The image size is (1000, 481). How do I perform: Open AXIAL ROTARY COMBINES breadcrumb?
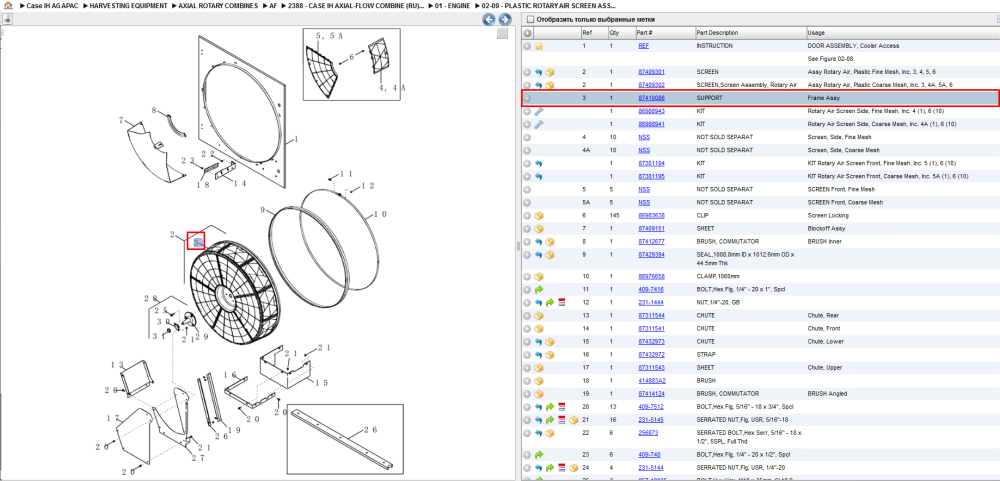coord(218,5)
